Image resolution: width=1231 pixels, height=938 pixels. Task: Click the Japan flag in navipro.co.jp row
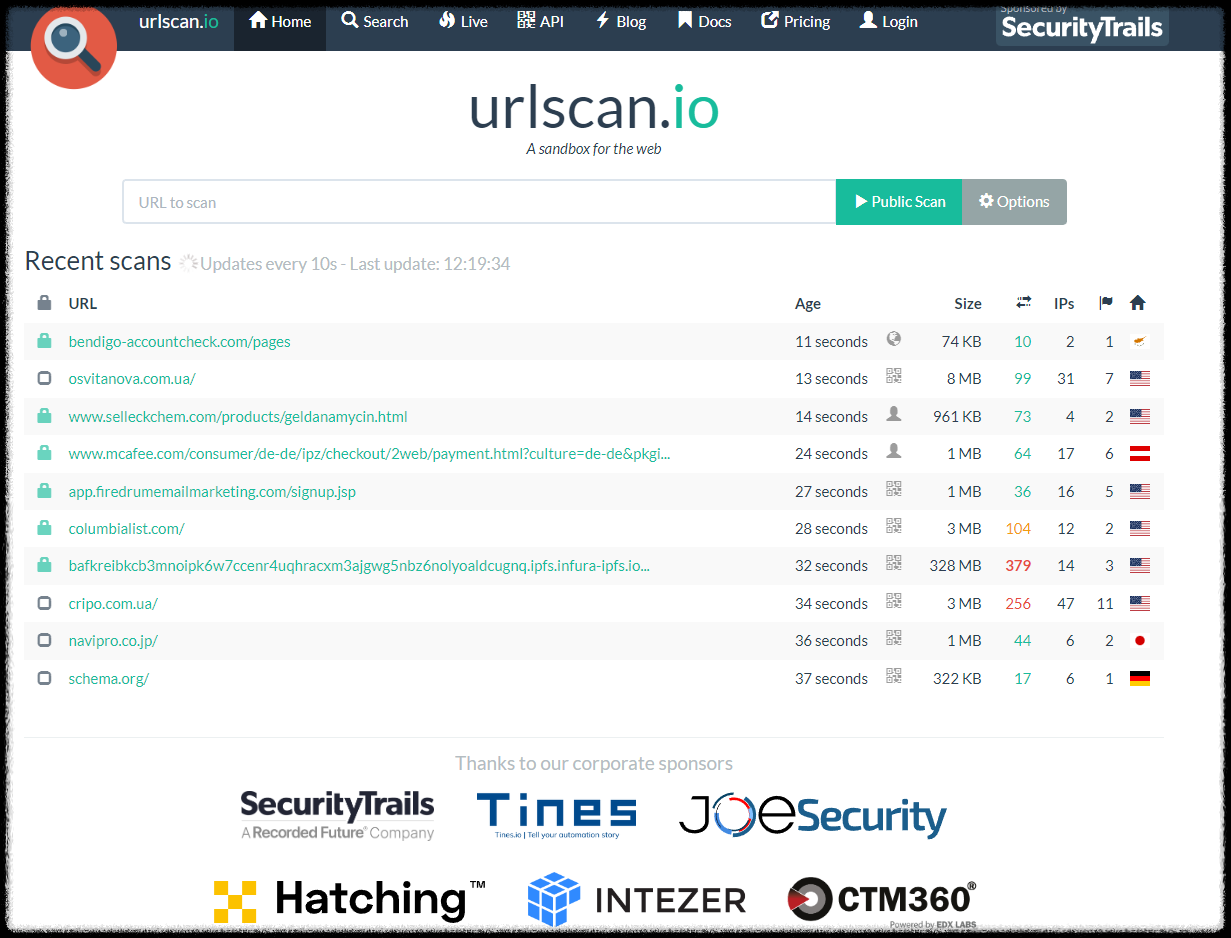click(1139, 641)
